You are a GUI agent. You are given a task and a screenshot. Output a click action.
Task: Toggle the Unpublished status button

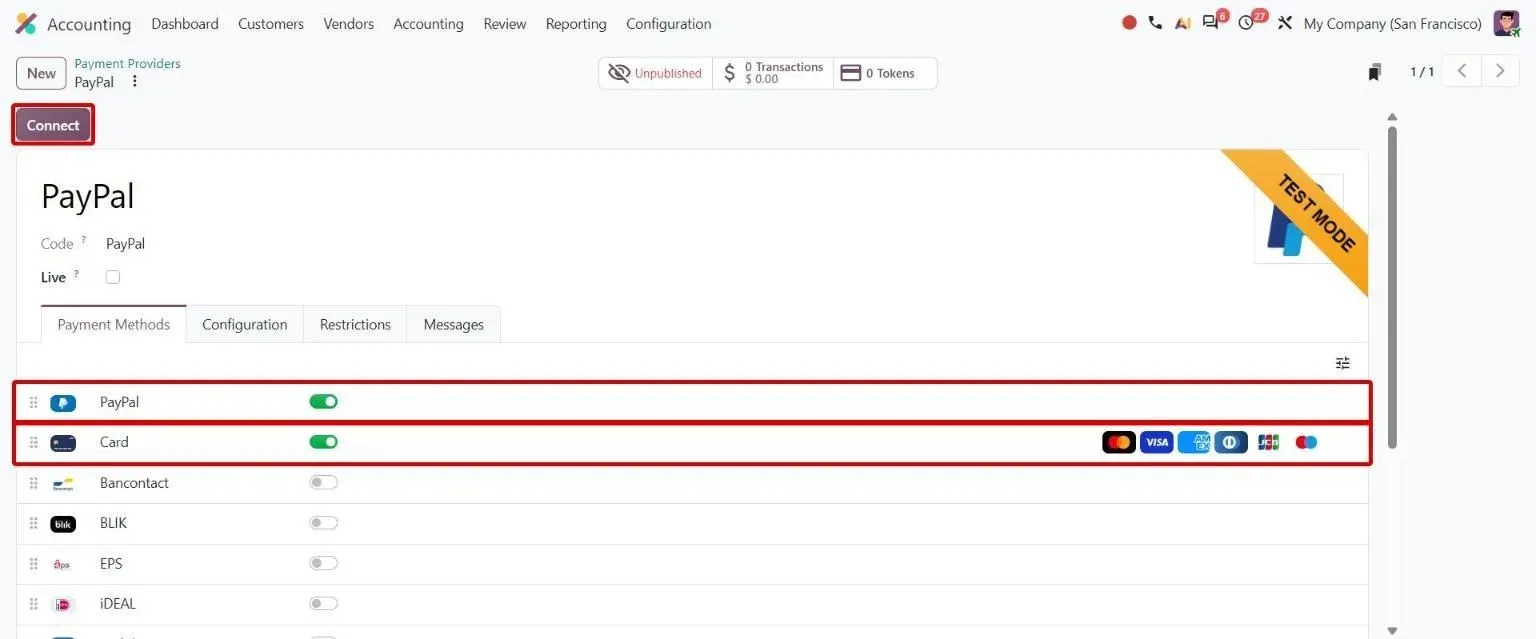point(656,73)
